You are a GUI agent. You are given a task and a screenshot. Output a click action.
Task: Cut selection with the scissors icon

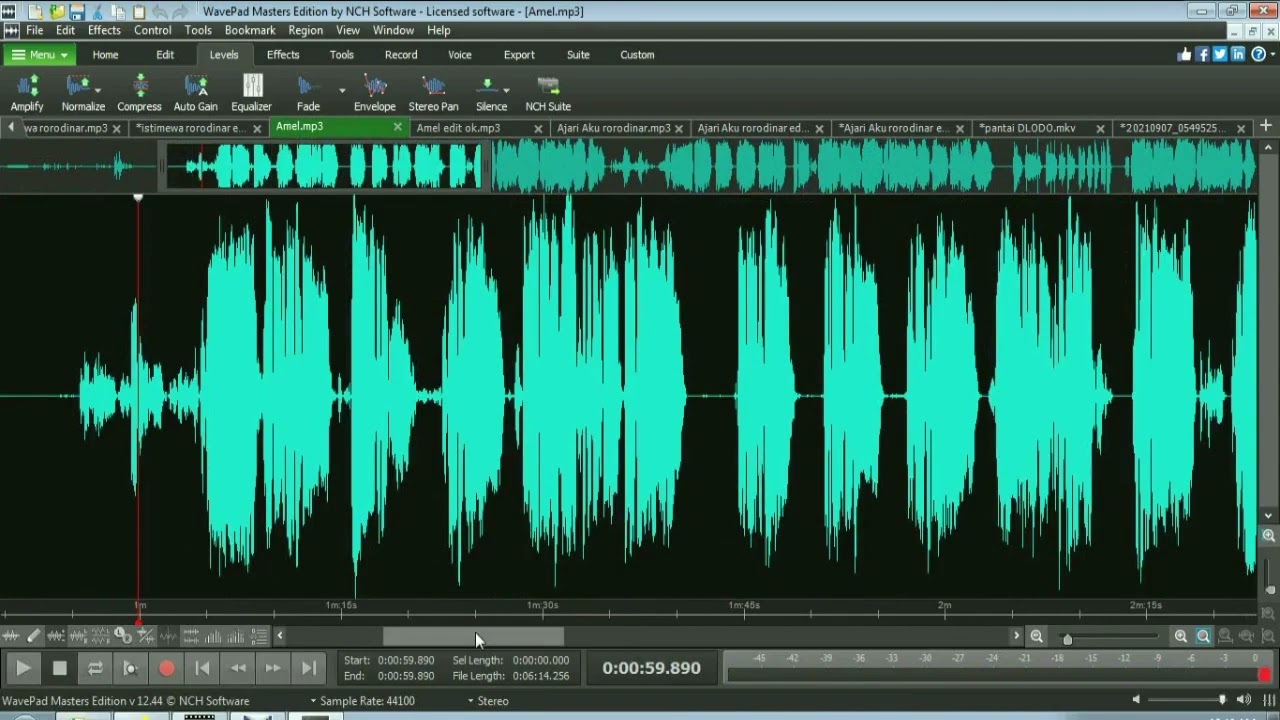pyautogui.click(x=97, y=12)
